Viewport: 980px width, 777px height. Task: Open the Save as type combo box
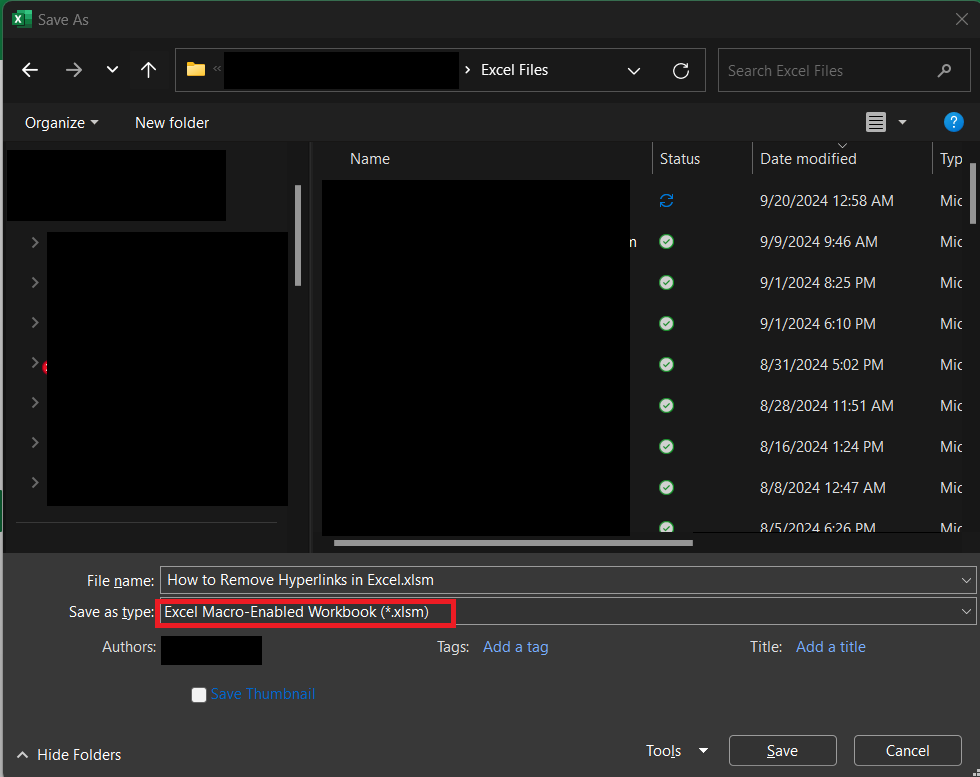click(x=568, y=612)
